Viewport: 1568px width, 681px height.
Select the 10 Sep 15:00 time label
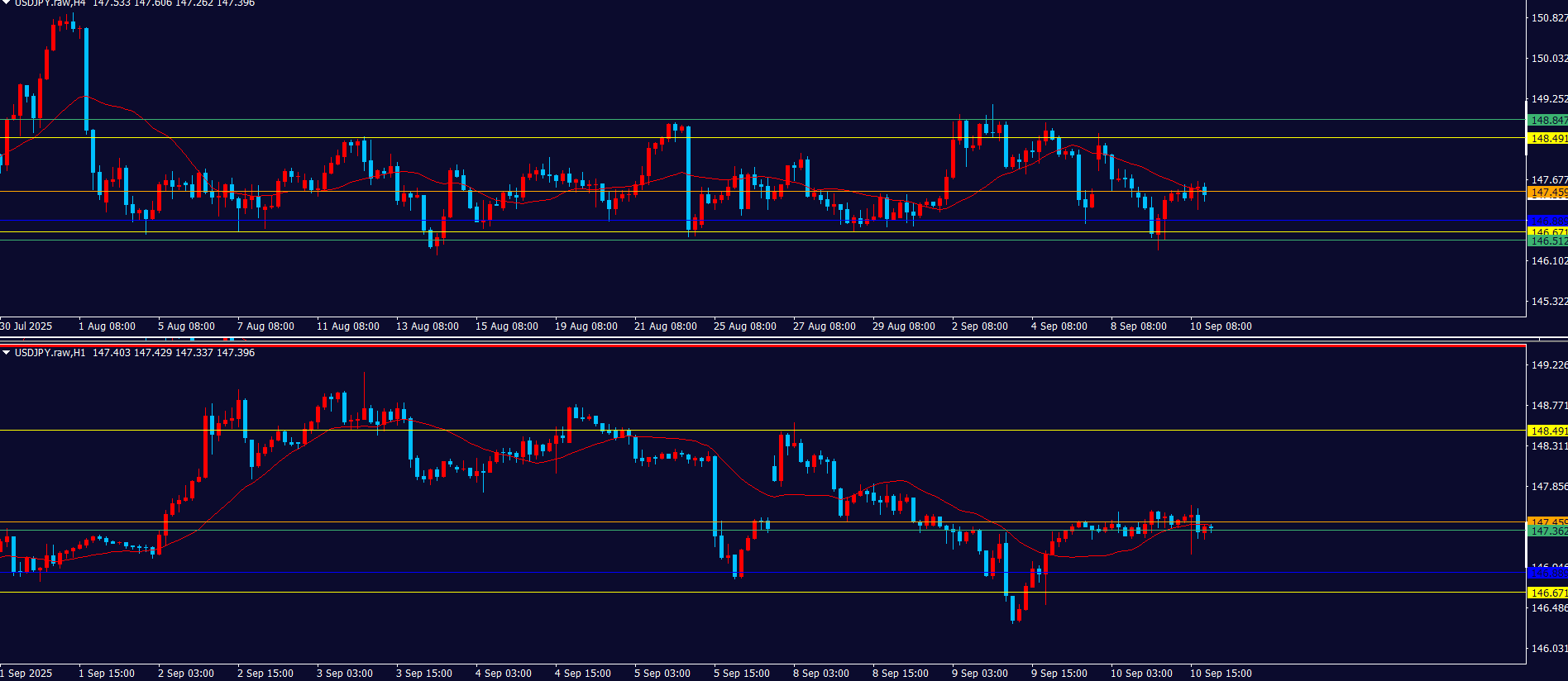tap(1221, 674)
